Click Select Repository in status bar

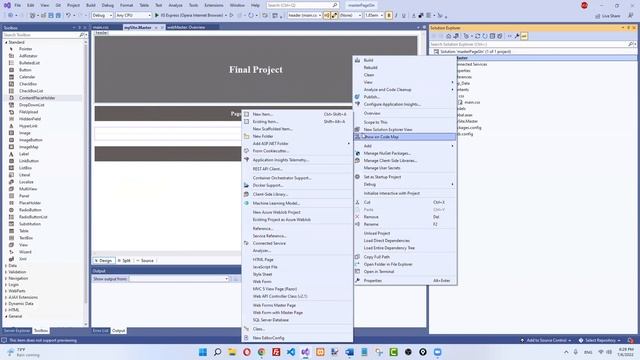pos(600,340)
